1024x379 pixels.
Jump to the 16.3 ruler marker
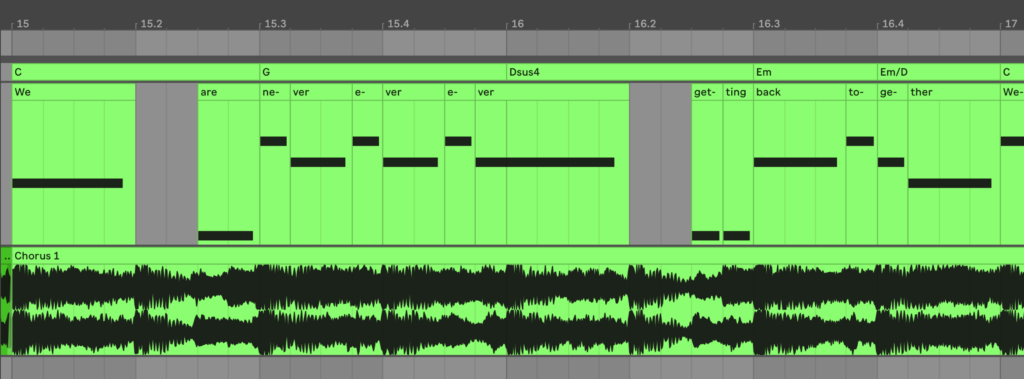[769, 24]
